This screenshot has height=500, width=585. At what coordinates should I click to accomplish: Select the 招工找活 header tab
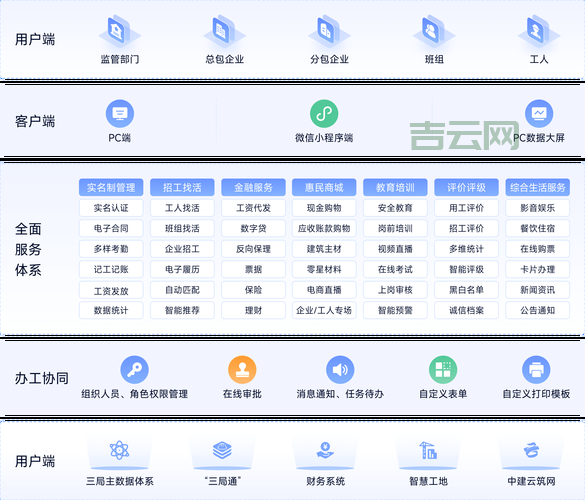tap(182, 187)
